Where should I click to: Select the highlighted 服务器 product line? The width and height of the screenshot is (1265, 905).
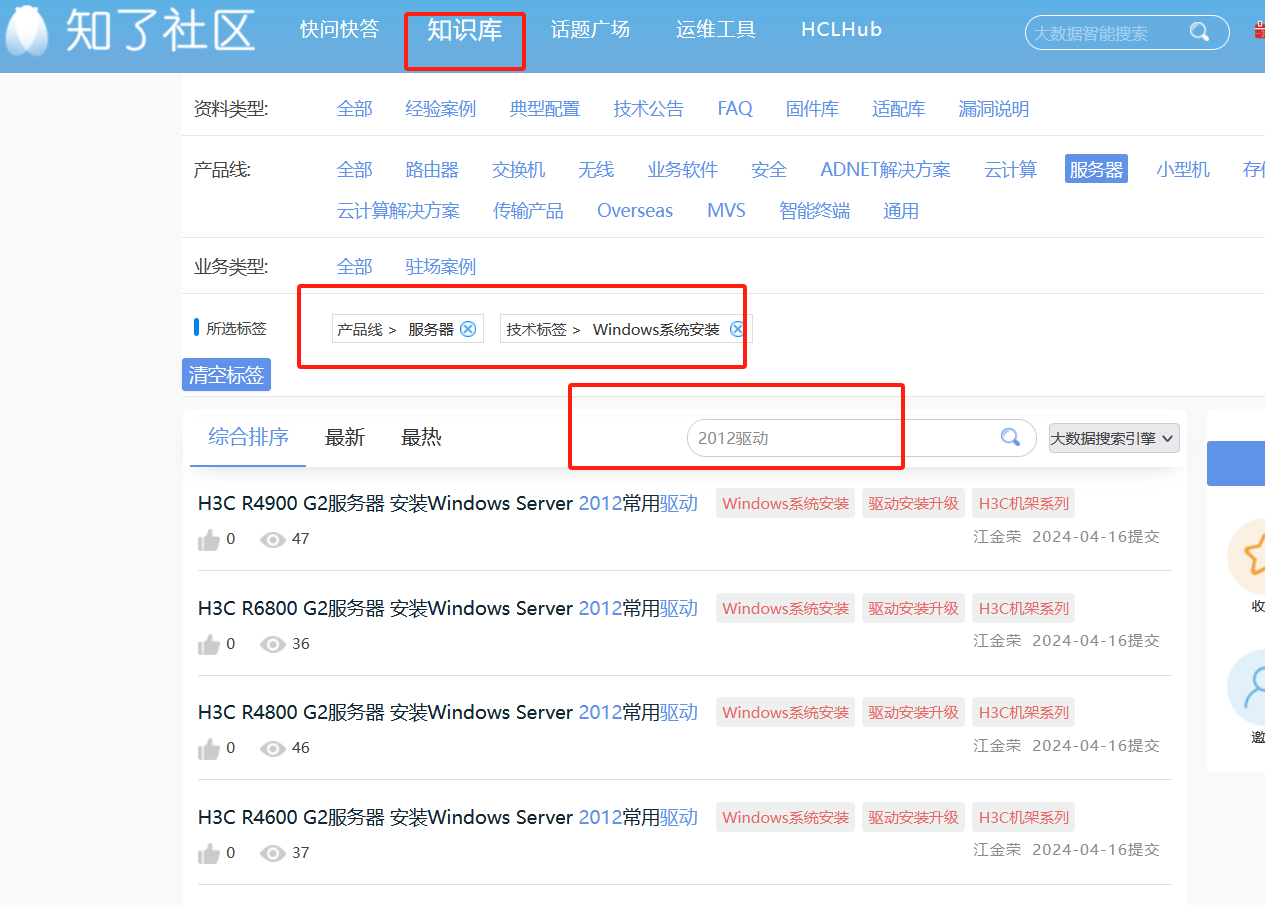pos(1097,170)
